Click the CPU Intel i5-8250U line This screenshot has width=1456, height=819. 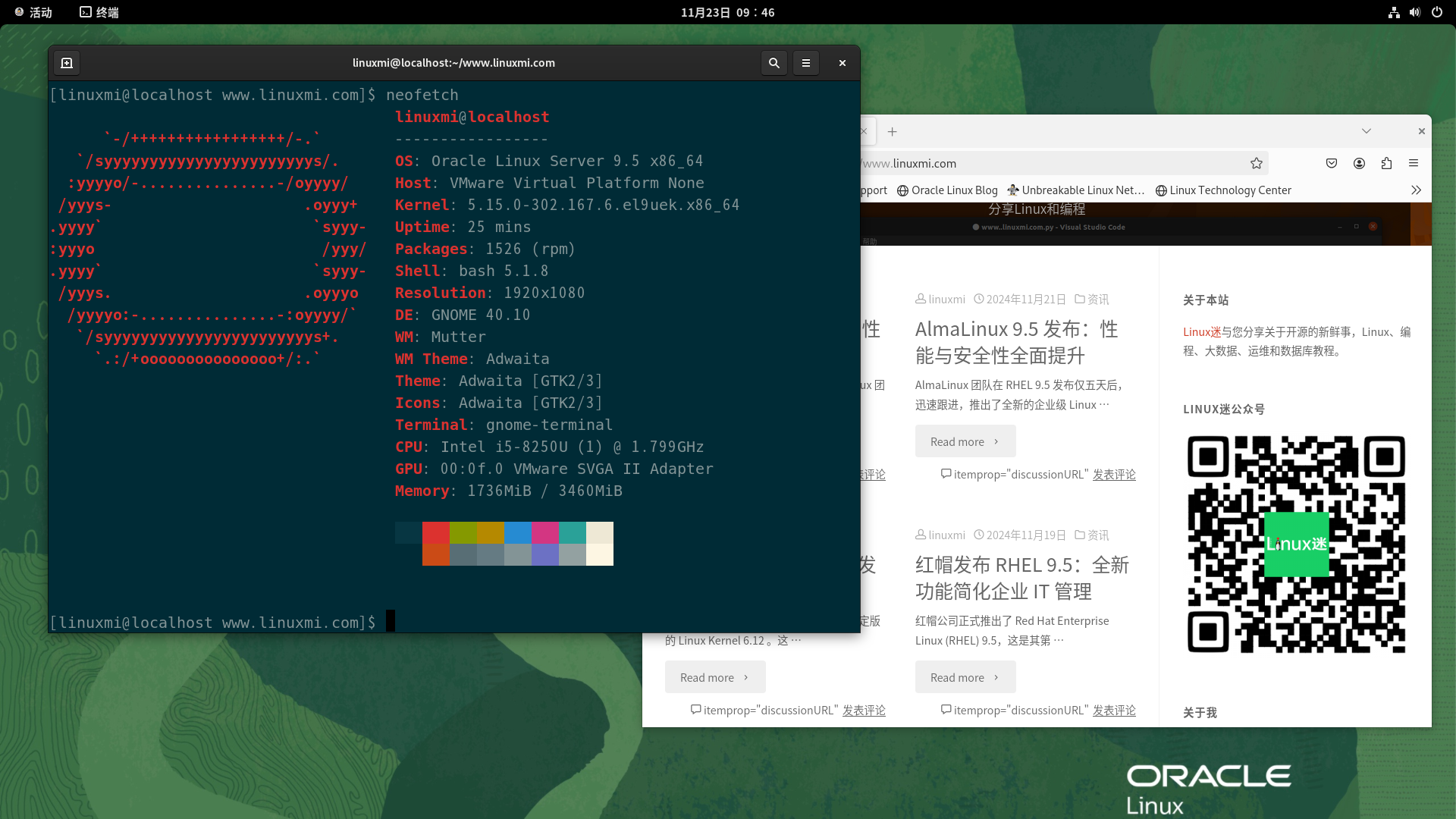pos(549,447)
